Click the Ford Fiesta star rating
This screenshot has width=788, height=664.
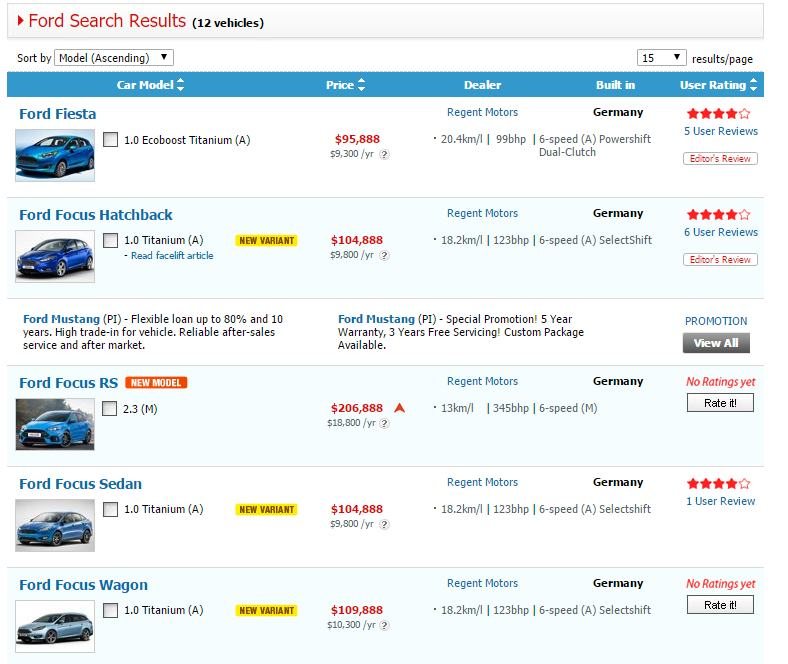[x=718, y=114]
